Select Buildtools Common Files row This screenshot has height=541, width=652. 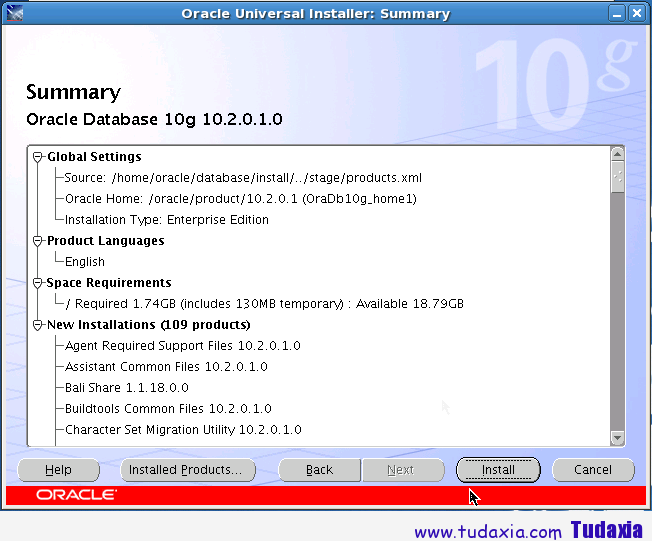[x=168, y=409]
